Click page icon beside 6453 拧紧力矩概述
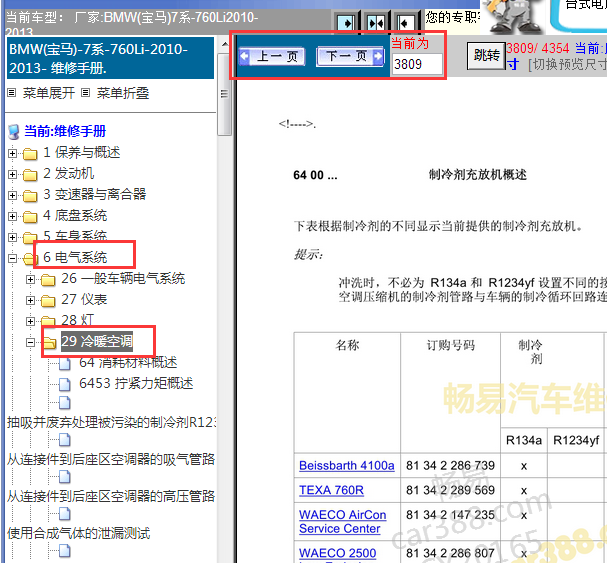This screenshot has height=563, width=607. point(65,384)
